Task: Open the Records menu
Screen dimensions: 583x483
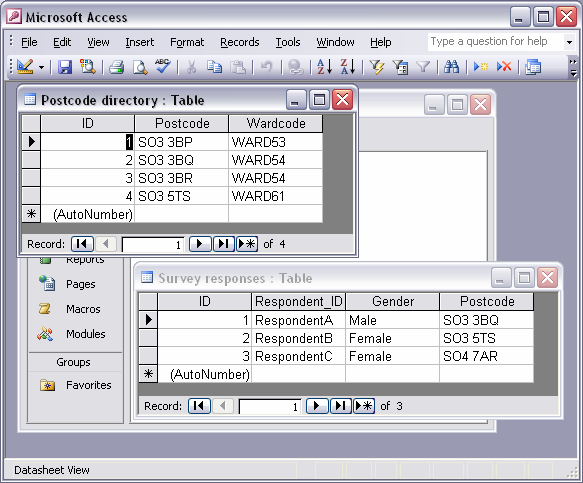Action: [x=240, y=42]
